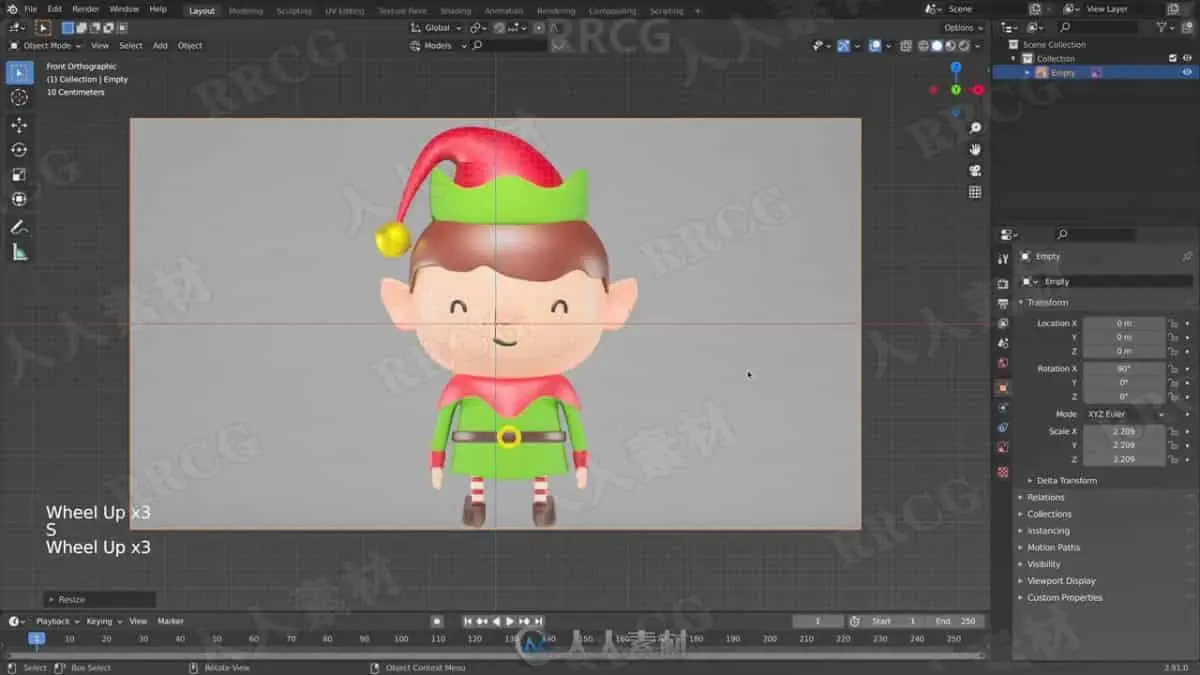Click the hand pan view icon
The image size is (1200, 675).
(x=975, y=149)
